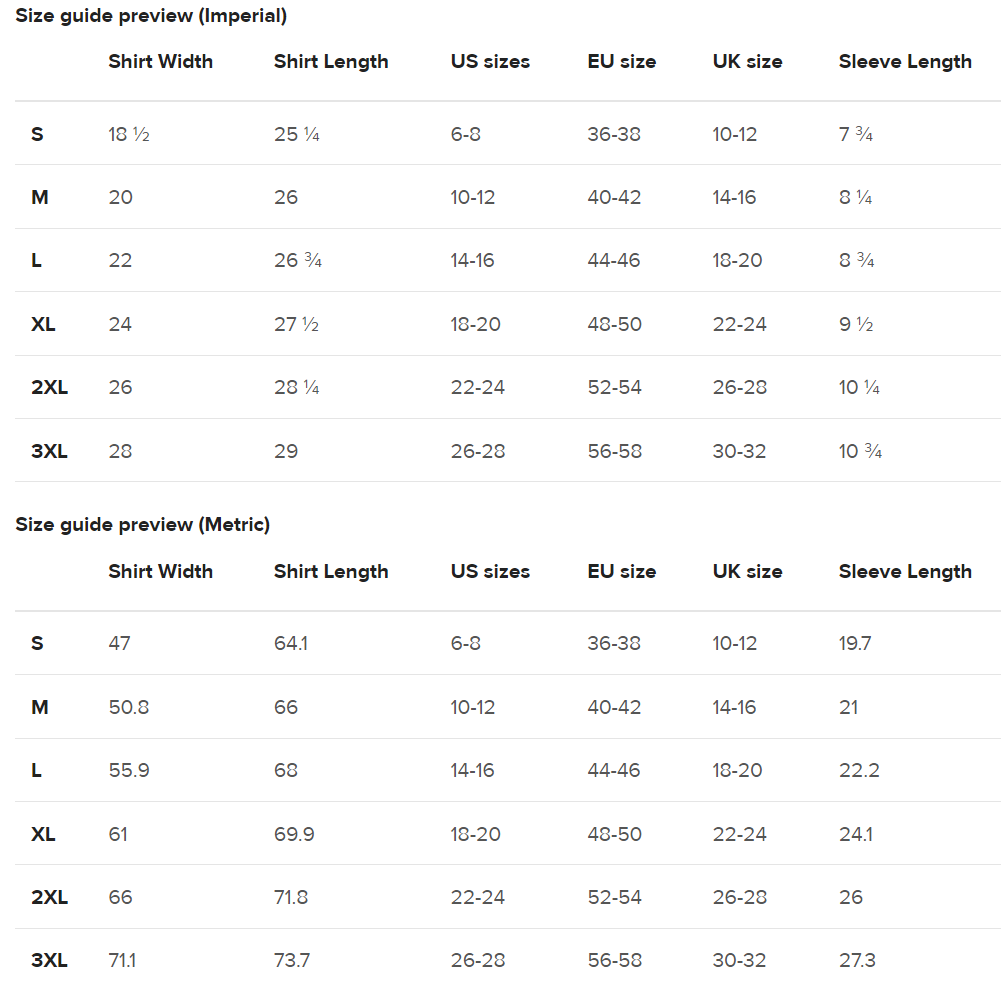Click the 55.9 shirt width value

(x=129, y=771)
